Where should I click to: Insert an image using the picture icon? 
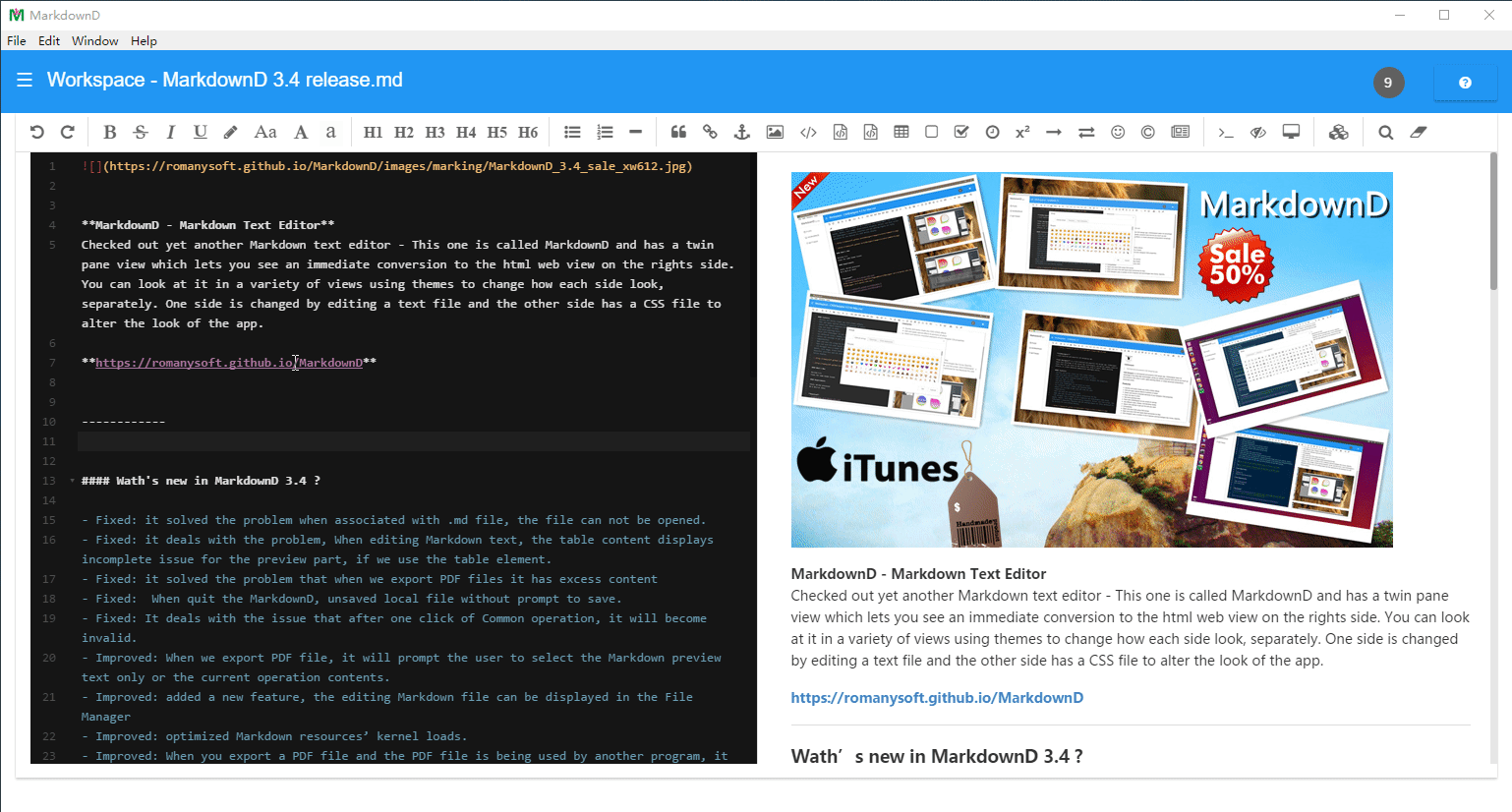tap(775, 132)
